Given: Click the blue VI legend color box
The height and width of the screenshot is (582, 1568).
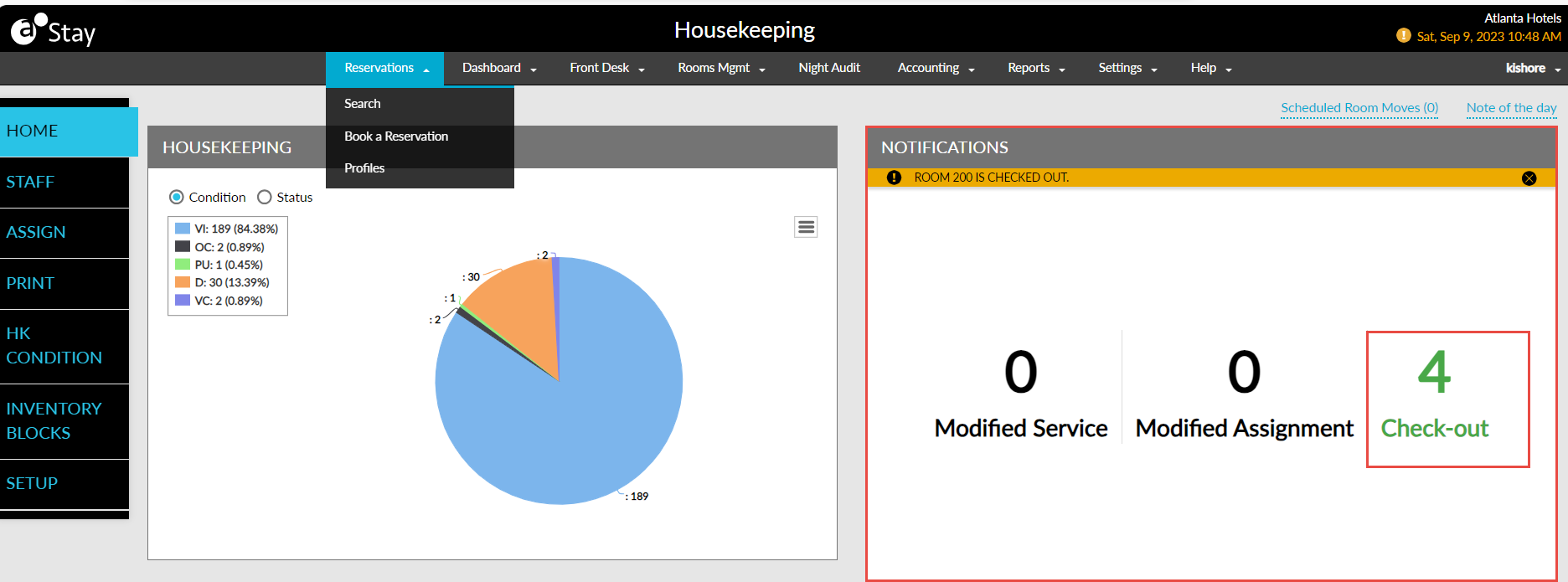Looking at the screenshot, I should click(183, 229).
